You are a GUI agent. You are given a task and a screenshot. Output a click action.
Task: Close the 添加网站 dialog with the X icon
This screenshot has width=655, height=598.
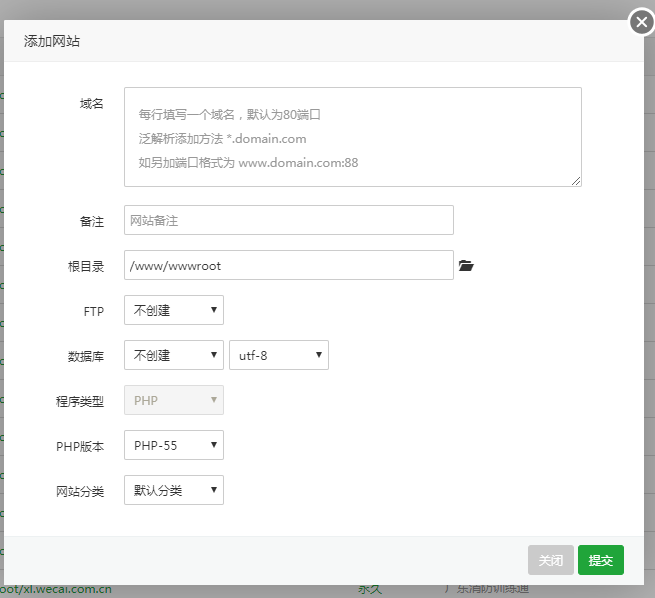click(x=642, y=22)
